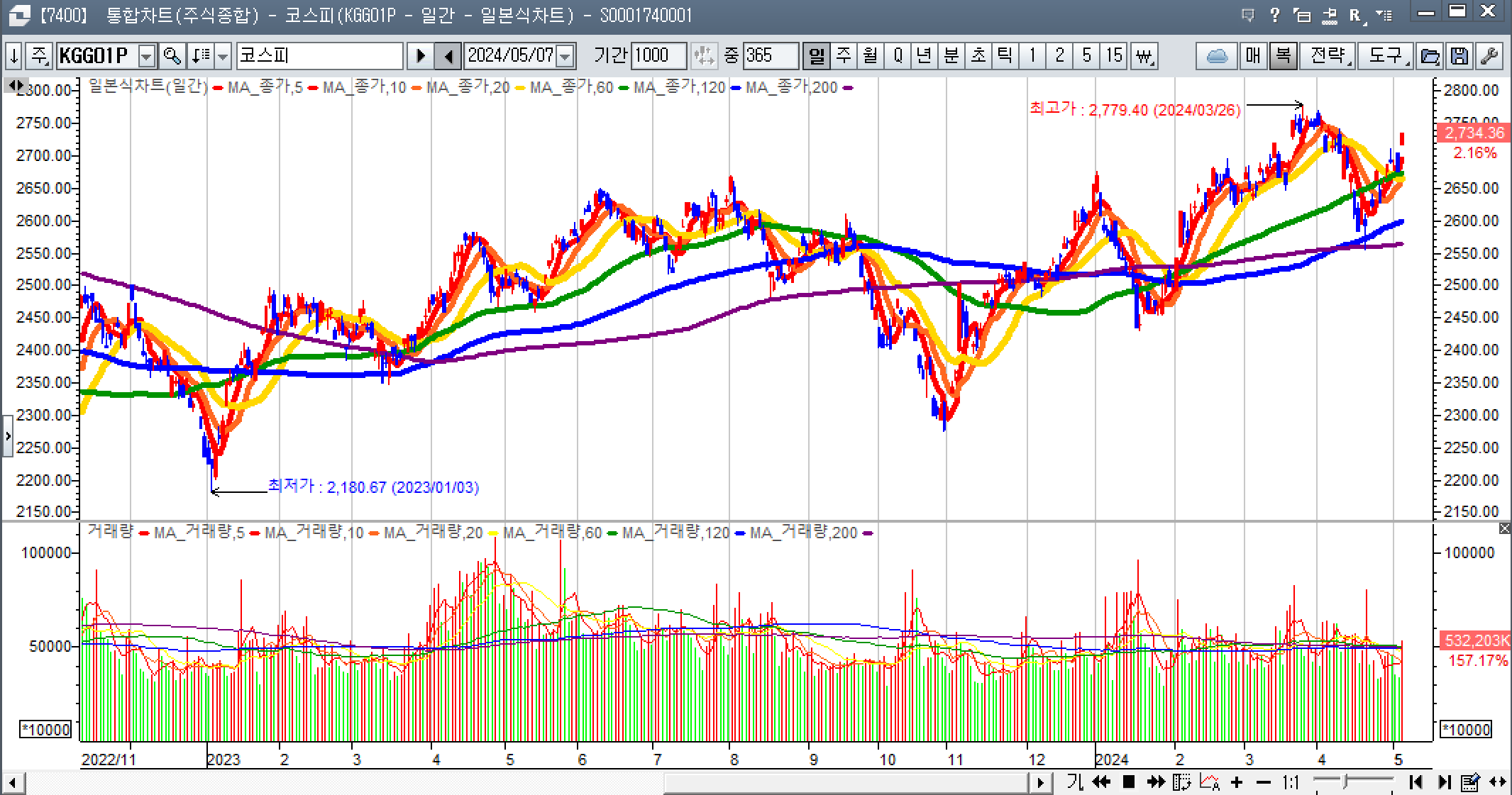Image resolution: width=1512 pixels, height=795 pixels.
Task: Click the save chart floppy icon
Action: [1459, 55]
